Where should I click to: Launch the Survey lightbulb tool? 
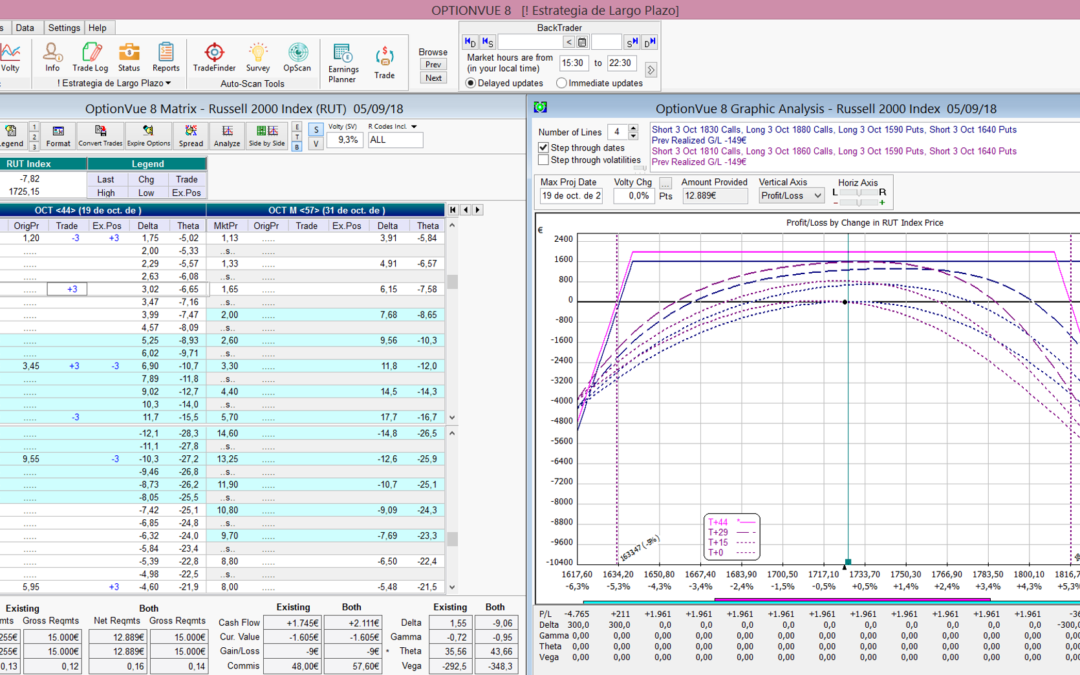pyautogui.click(x=258, y=57)
